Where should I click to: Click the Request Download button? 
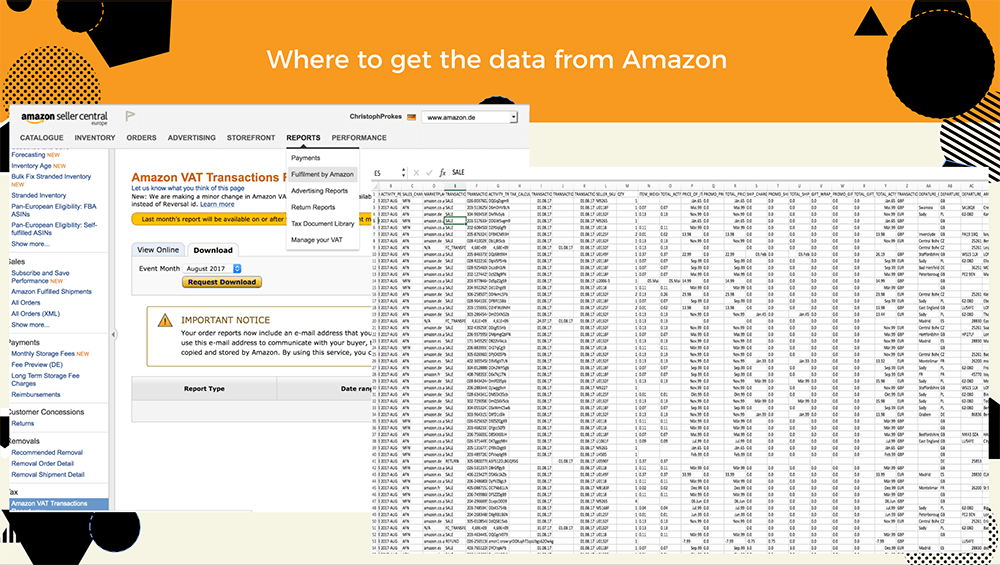221,282
